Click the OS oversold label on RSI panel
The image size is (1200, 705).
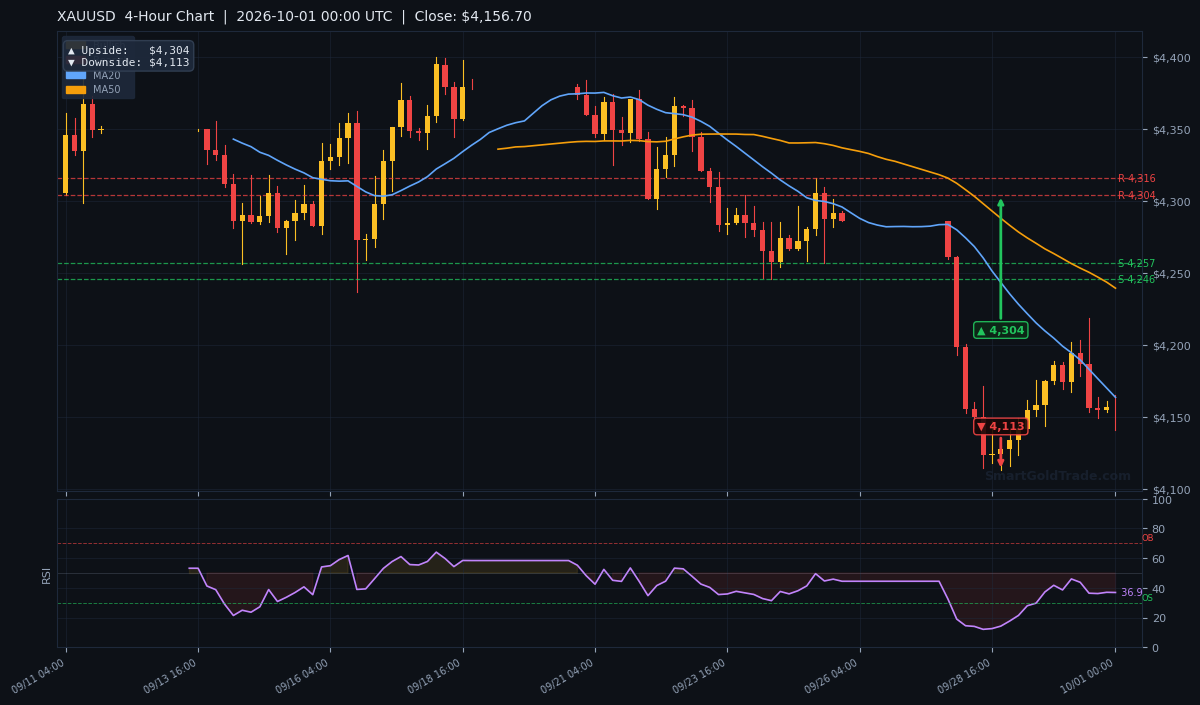(x=1147, y=598)
